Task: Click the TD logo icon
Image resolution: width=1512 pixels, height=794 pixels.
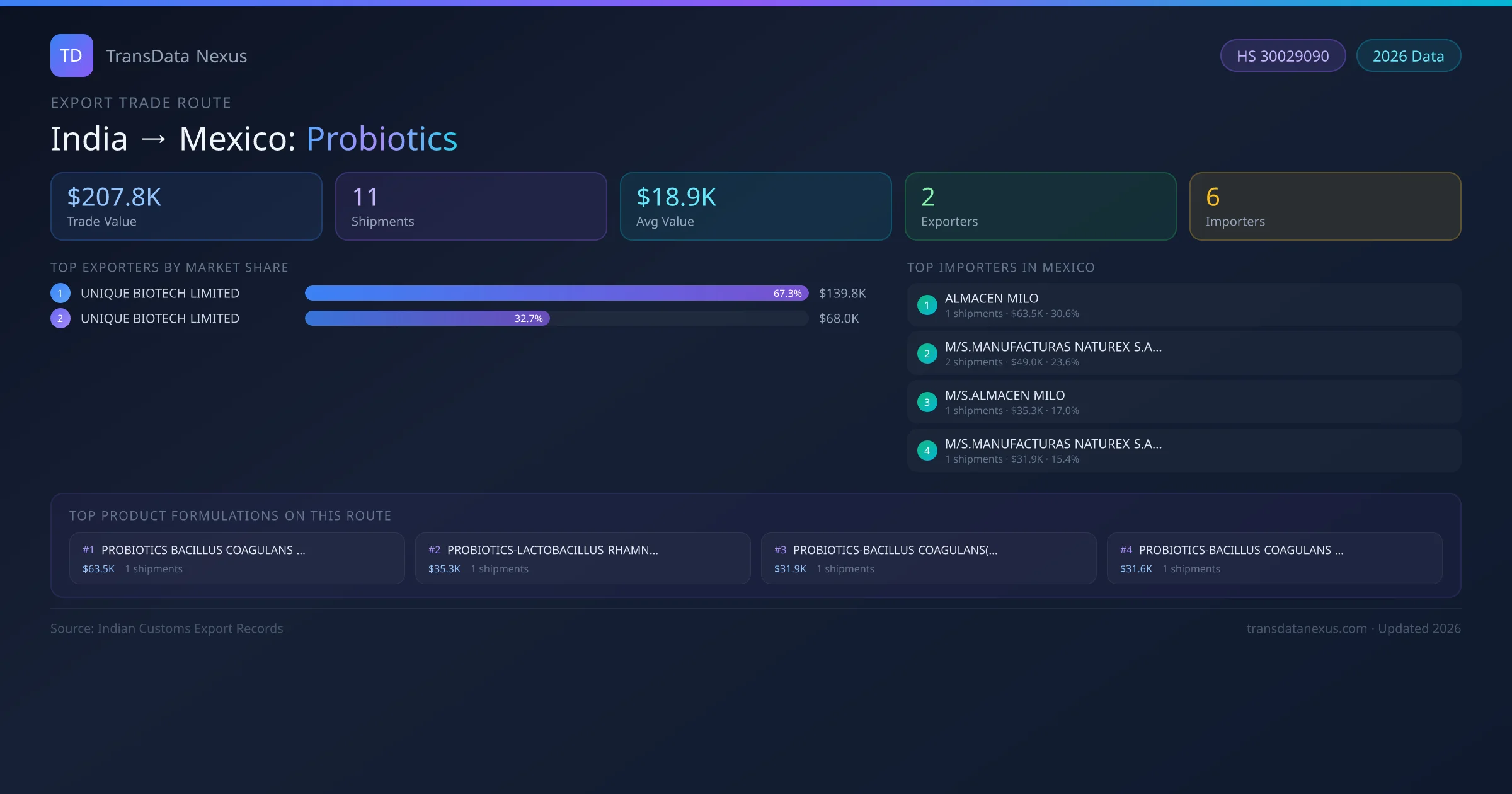Action: point(71,55)
